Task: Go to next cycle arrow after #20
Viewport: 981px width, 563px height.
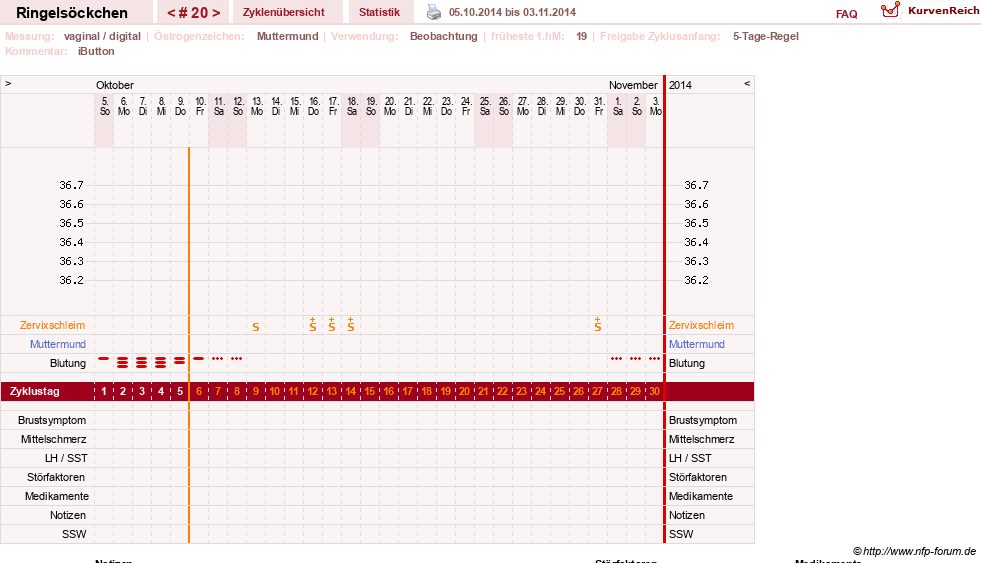Action: (x=216, y=13)
